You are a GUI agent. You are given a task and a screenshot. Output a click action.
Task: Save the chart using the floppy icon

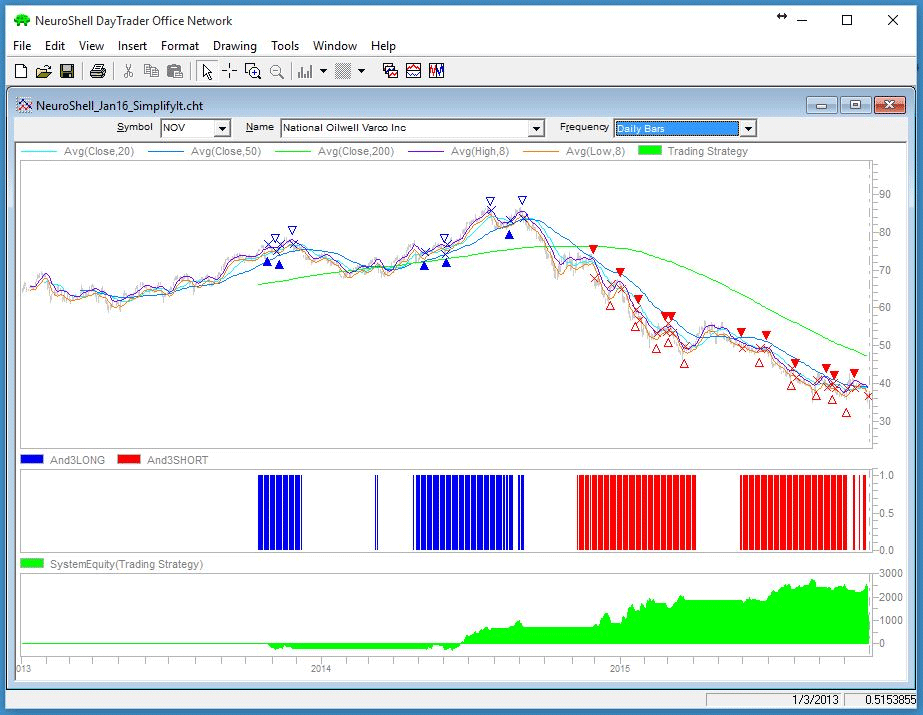(x=67, y=71)
